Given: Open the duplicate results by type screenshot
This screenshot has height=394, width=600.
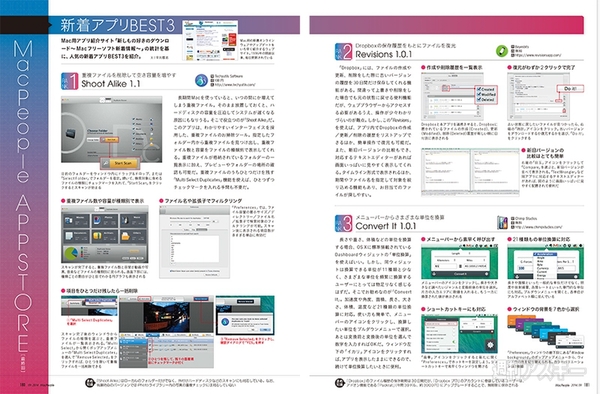Looking at the screenshot, I should (105, 234).
